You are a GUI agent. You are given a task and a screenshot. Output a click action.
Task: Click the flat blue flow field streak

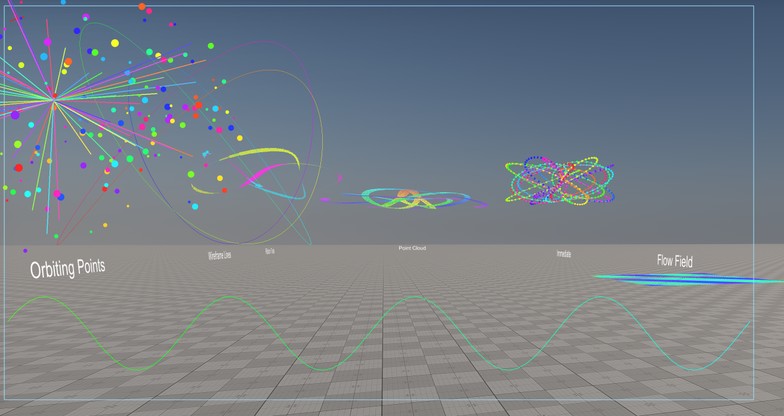[688, 280]
